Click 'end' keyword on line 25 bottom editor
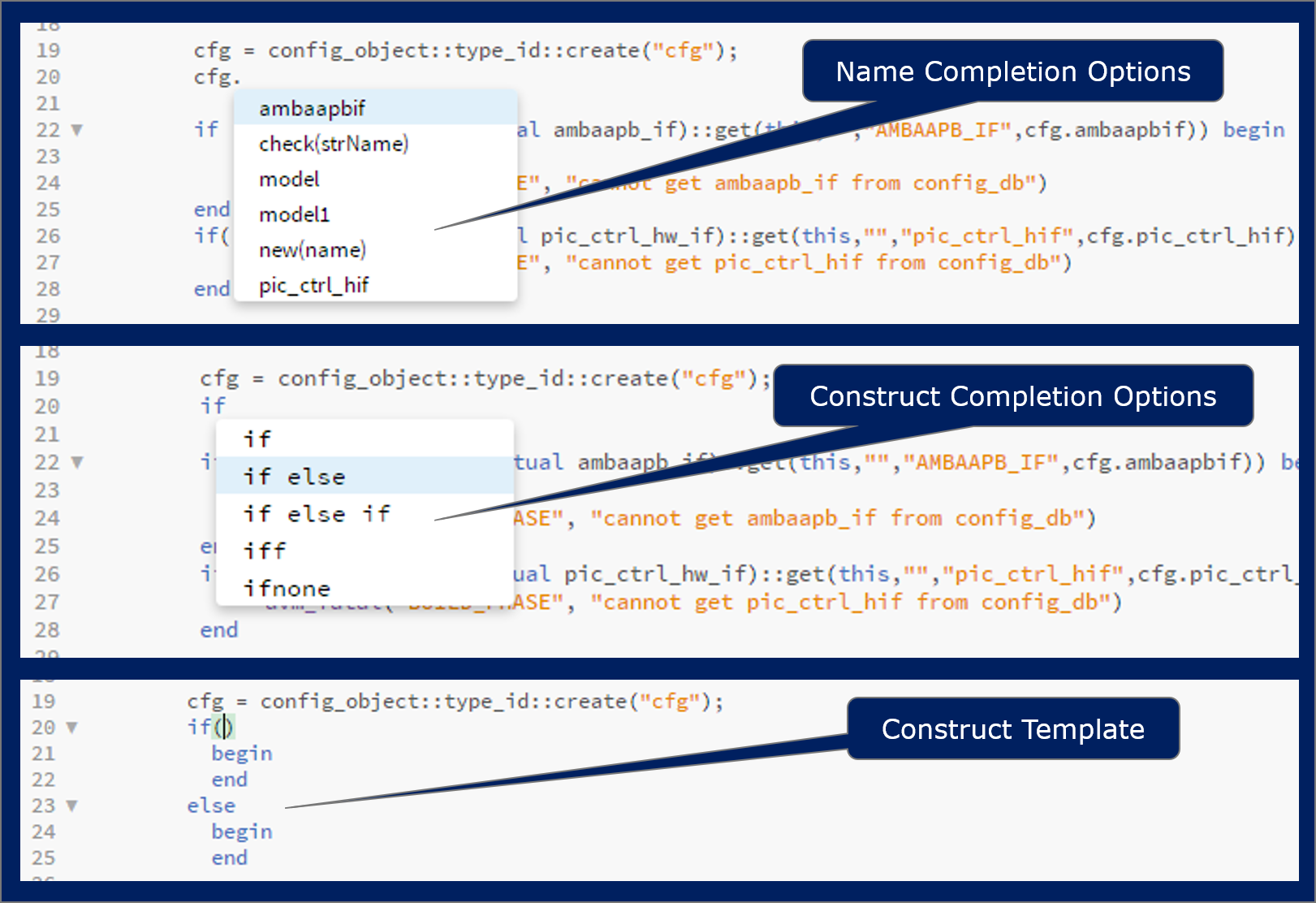 click(x=230, y=858)
